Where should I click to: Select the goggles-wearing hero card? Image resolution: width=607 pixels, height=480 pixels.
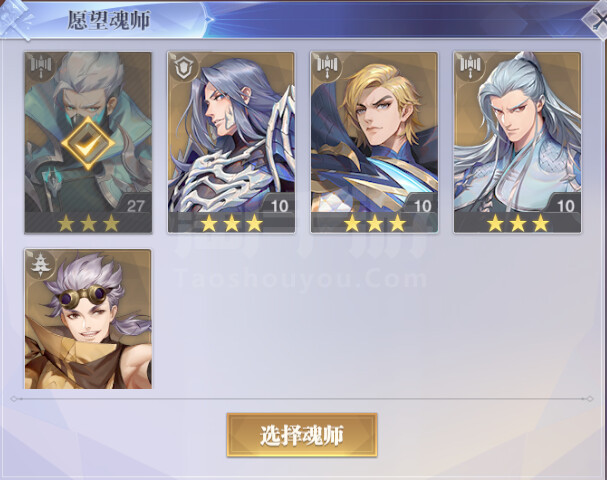[88, 319]
